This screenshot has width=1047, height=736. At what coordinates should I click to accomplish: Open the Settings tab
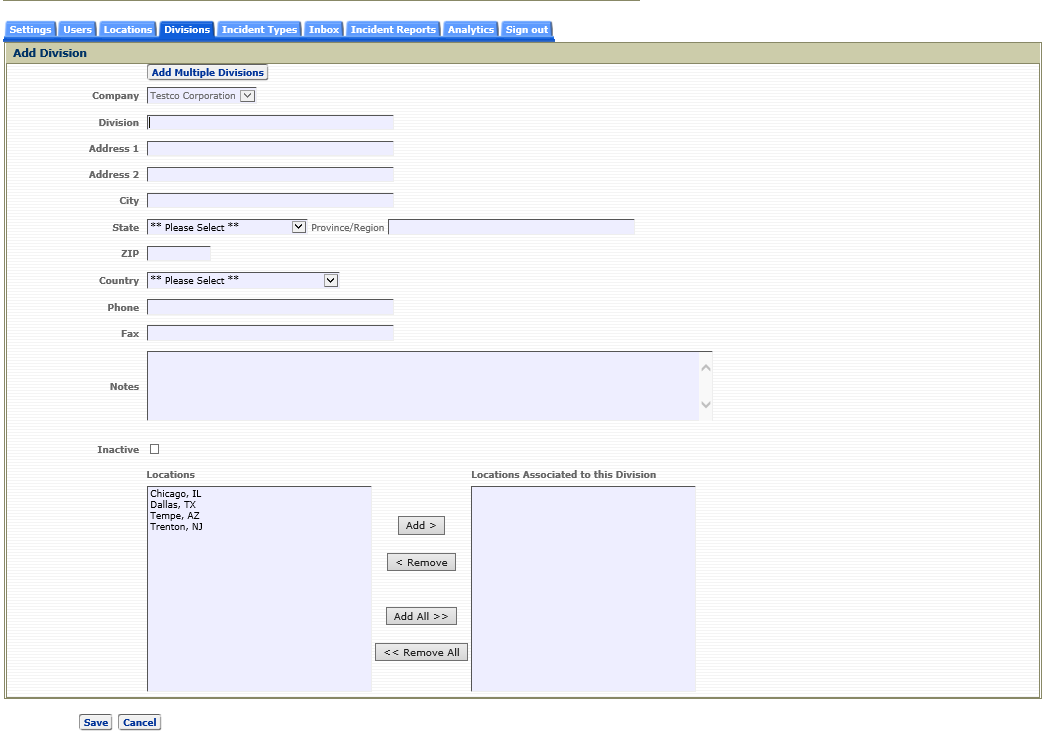pos(30,30)
